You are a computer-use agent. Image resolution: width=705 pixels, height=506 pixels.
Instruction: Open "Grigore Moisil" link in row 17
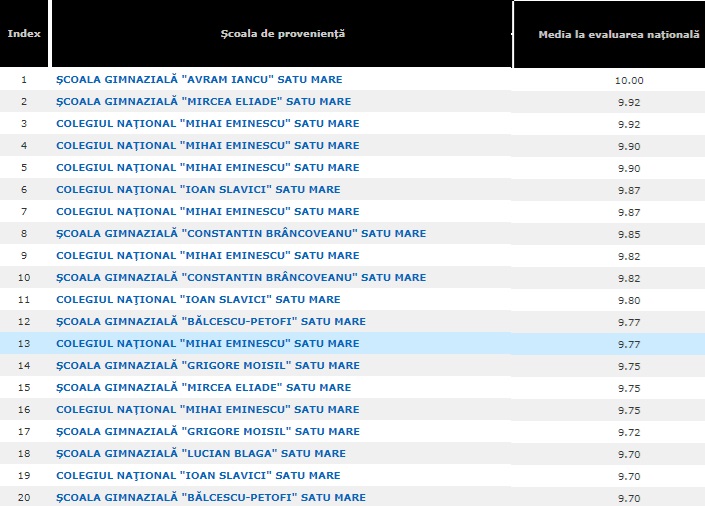pyautogui.click(x=208, y=432)
